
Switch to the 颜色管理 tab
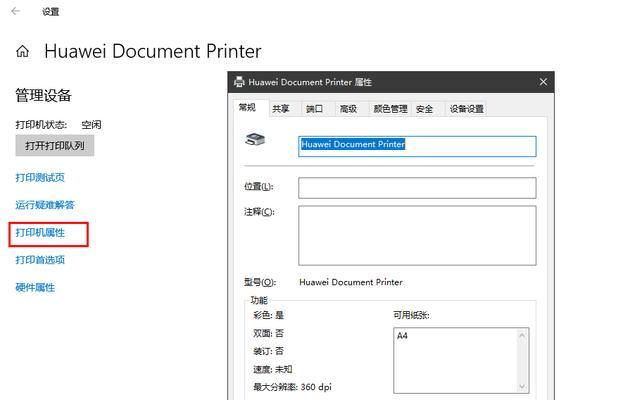pos(390,109)
